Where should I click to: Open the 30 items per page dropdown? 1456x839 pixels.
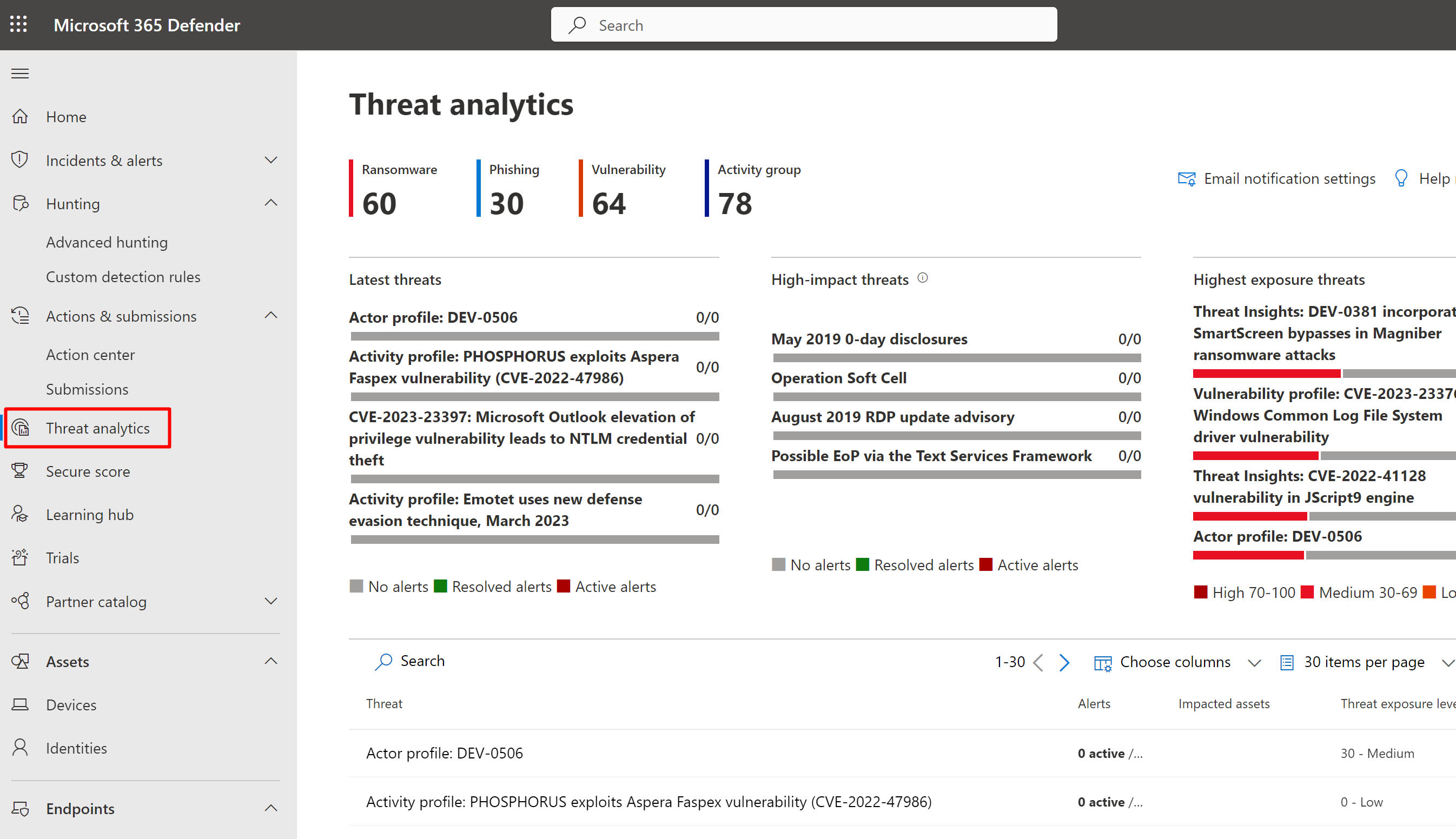click(x=1364, y=662)
